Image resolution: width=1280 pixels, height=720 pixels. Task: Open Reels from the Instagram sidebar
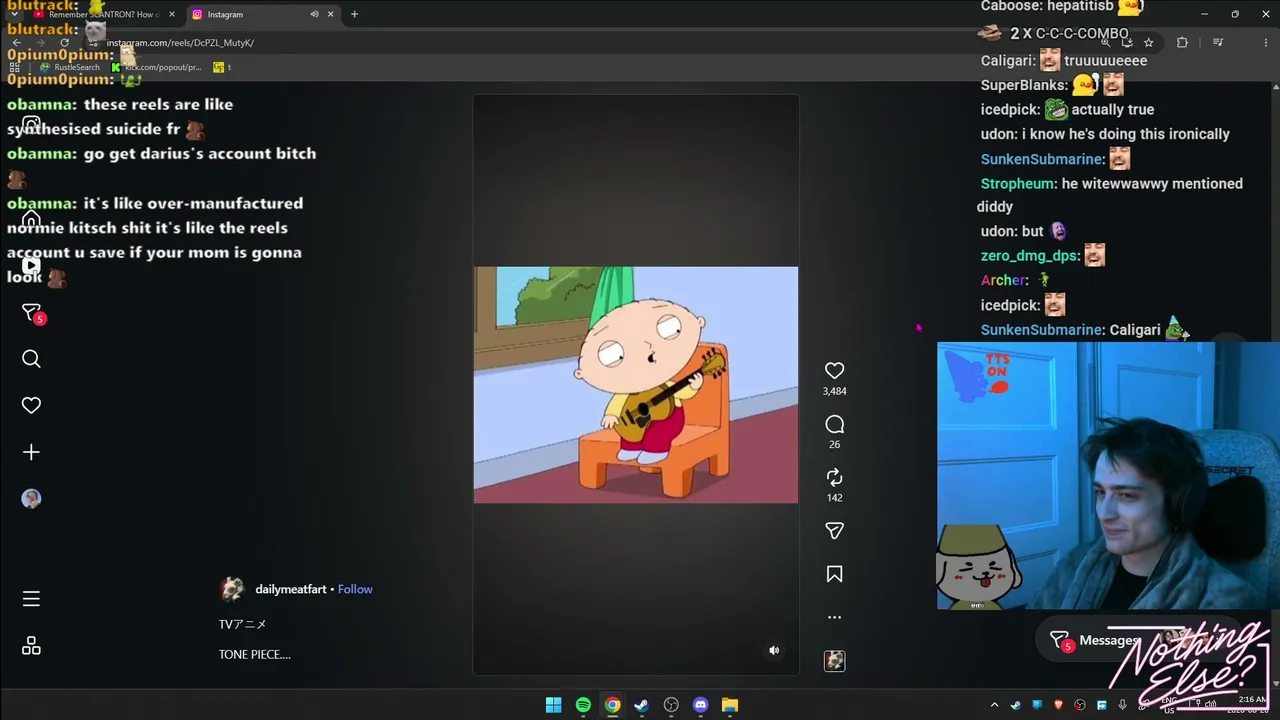31,266
